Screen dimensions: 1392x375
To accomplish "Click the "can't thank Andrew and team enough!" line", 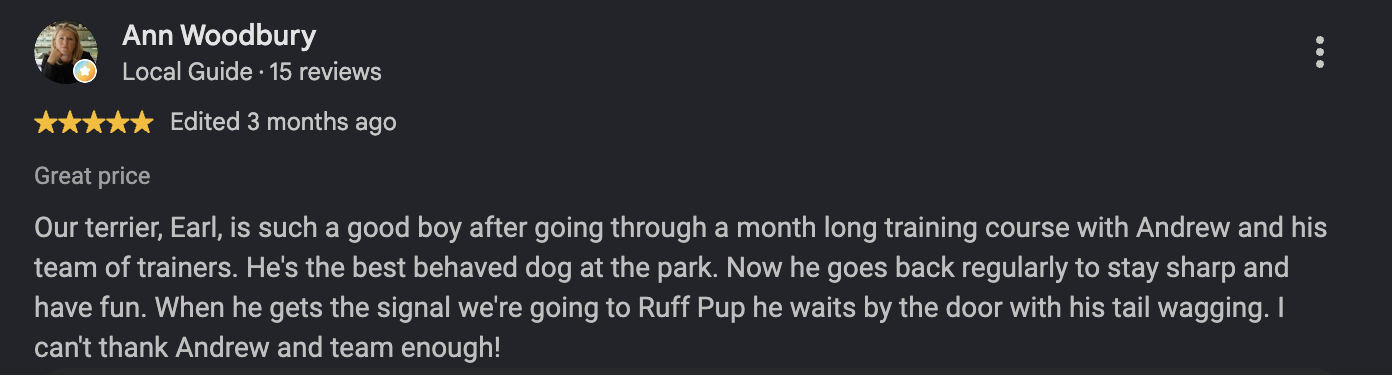I will [269, 351].
